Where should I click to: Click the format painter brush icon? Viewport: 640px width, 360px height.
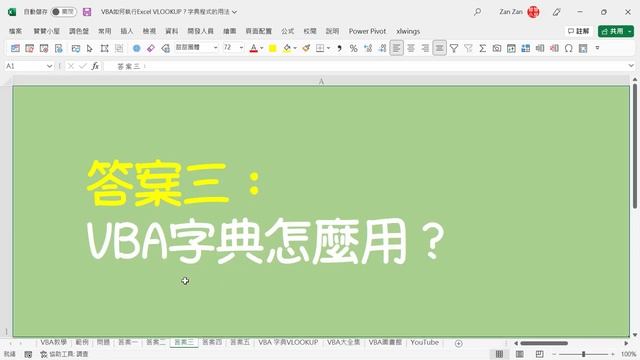306,48
